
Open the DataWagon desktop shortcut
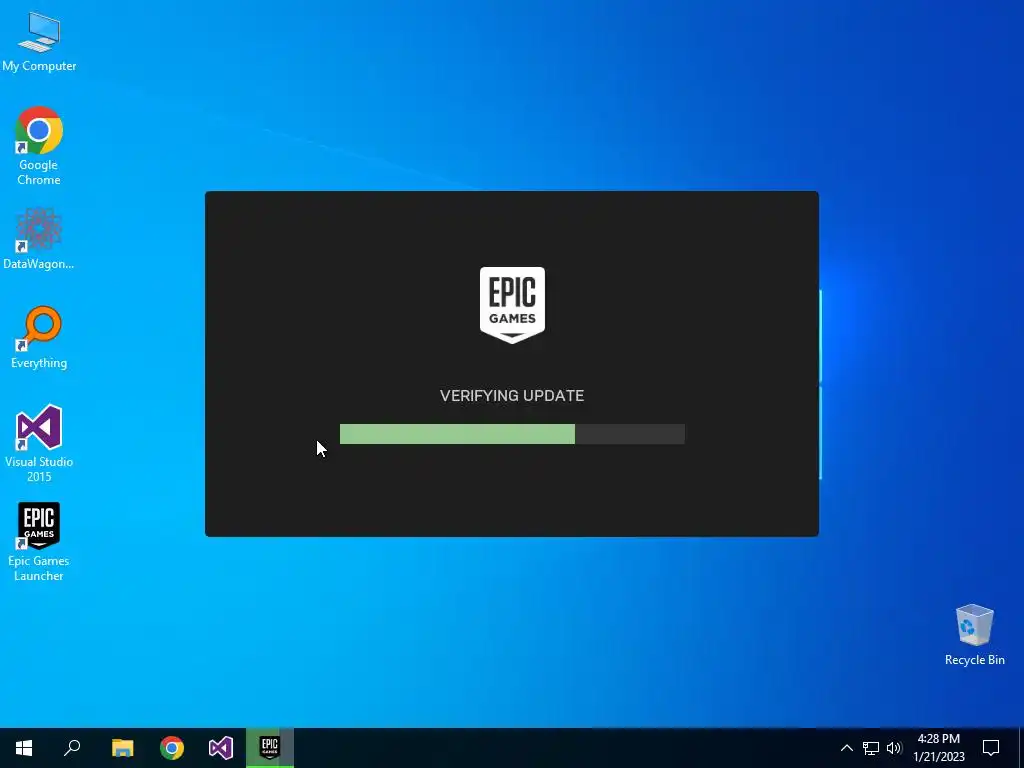[39, 239]
